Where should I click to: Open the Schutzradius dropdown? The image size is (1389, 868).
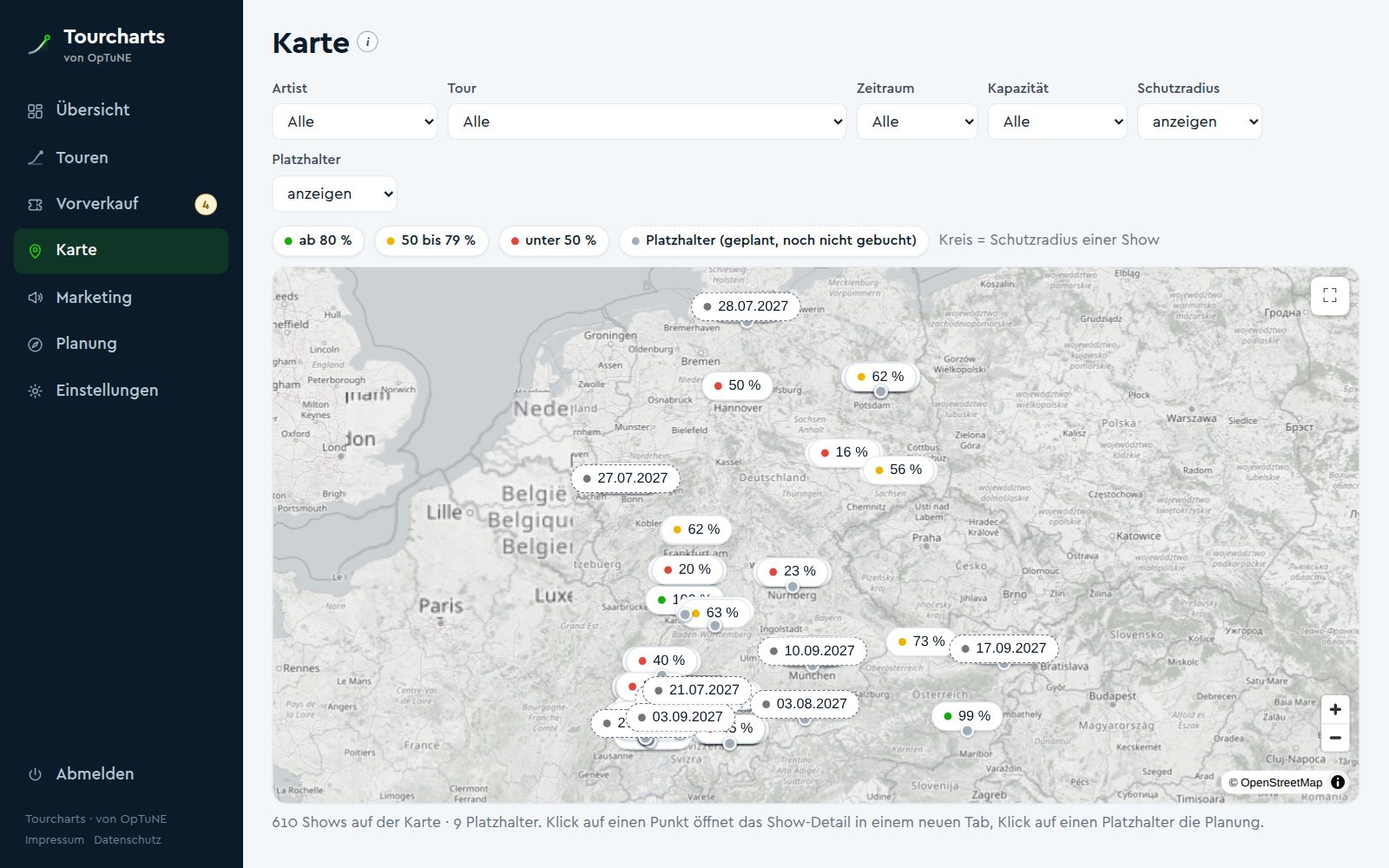tap(1200, 122)
